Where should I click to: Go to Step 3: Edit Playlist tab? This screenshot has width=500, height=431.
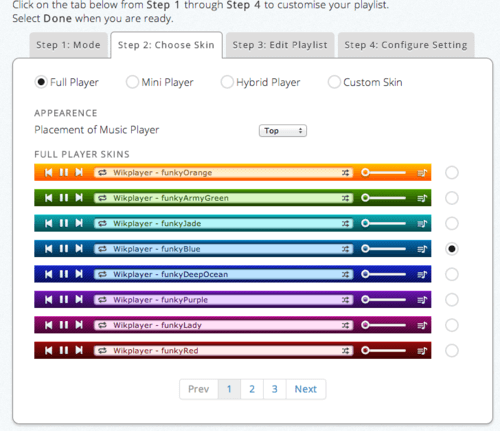(x=280, y=45)
